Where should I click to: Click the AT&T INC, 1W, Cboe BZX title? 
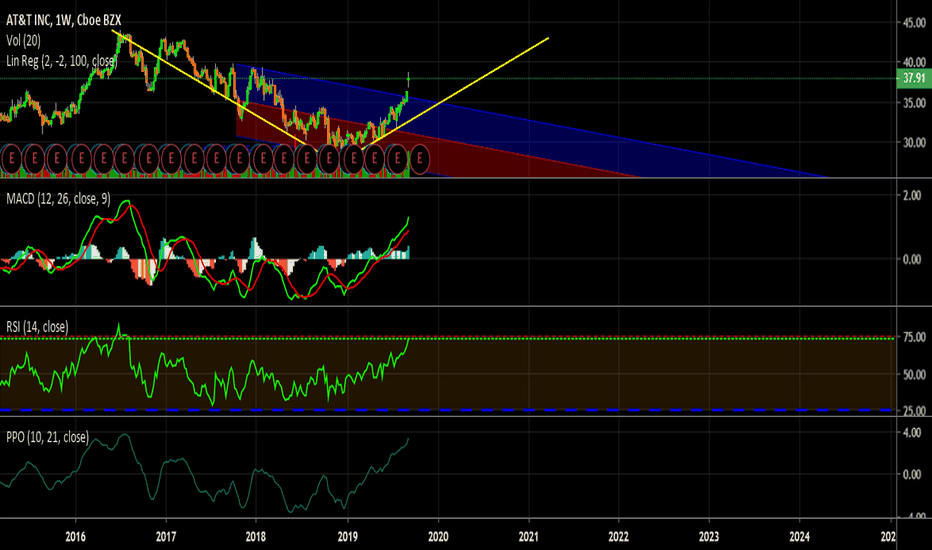[64, 20]
